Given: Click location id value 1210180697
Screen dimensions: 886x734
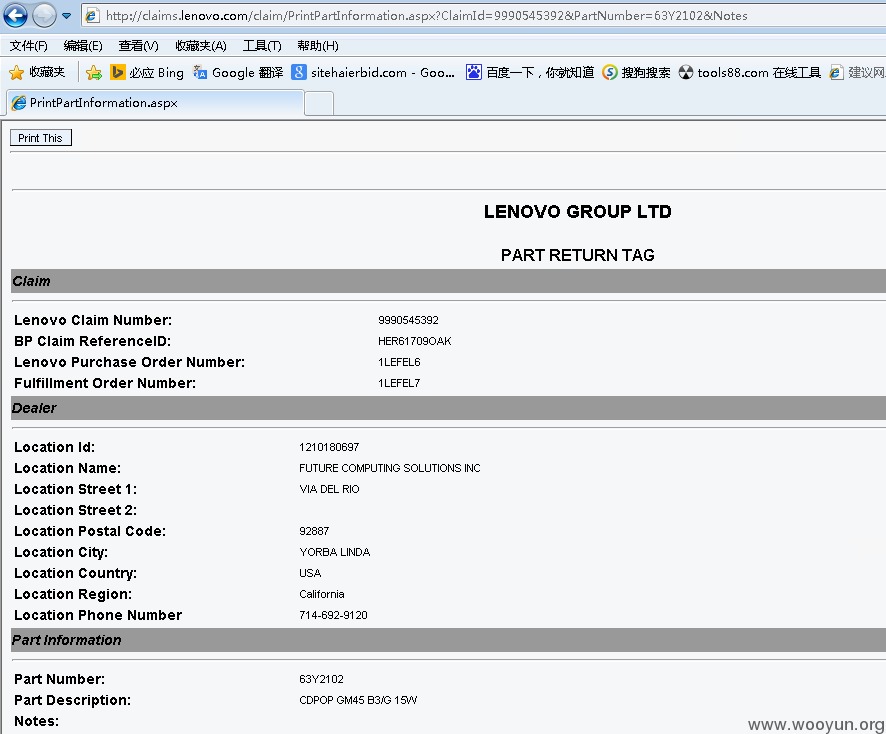Looking at the screenshot, I should tap(329, 448).
